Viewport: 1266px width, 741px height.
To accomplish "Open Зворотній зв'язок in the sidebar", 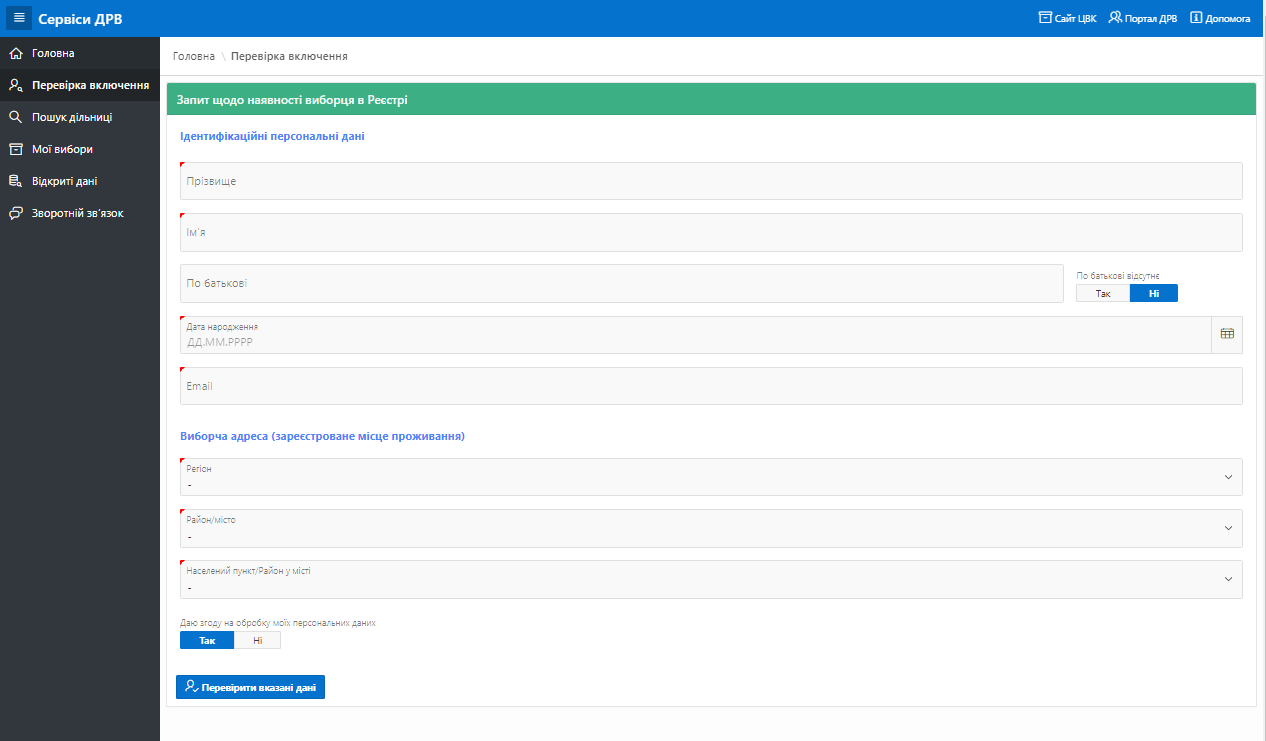I will pos(80,213).
